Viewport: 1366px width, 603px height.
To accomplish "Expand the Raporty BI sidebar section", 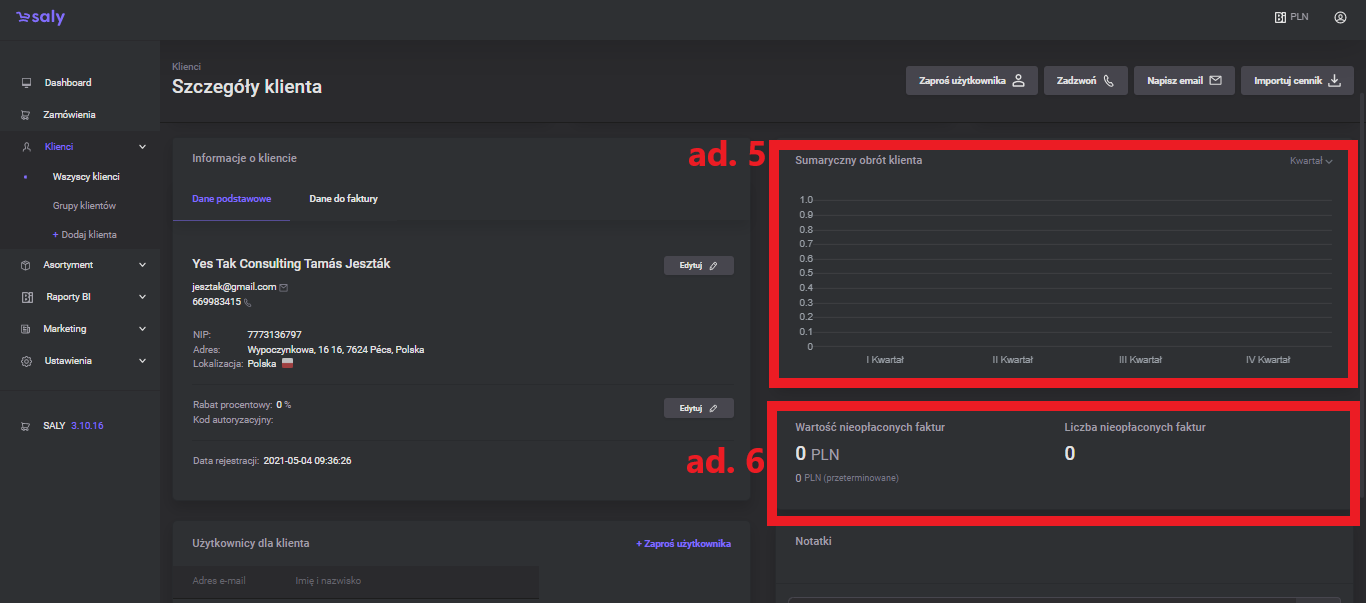I will pyautogui.click(x=142, y=297).
